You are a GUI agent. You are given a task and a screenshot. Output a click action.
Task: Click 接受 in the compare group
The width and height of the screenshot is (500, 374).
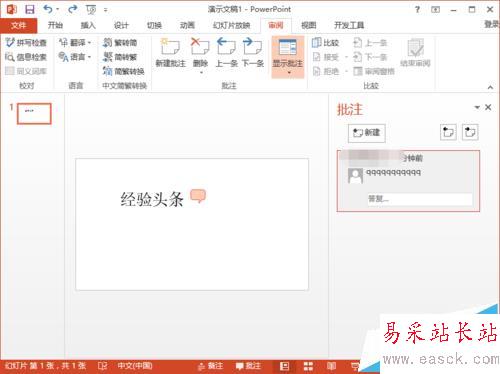(326, 57)
